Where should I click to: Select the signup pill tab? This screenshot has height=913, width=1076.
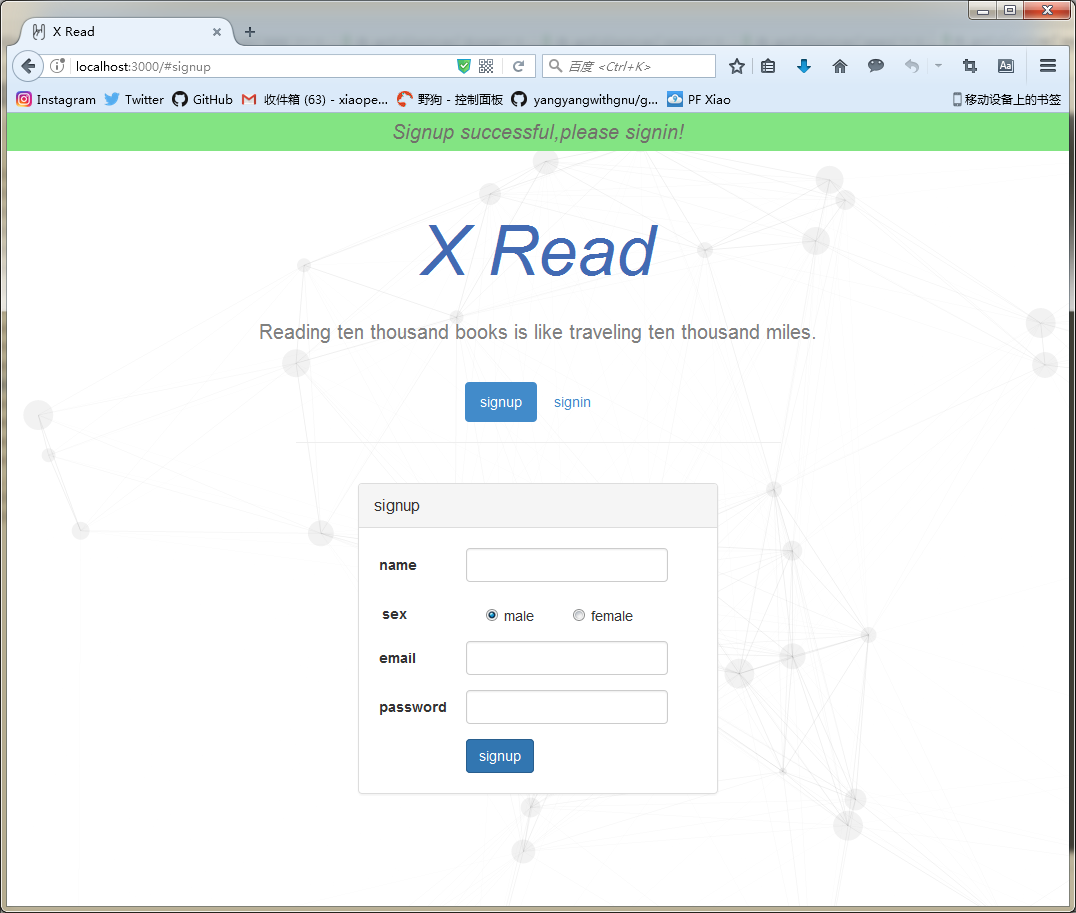501,402
